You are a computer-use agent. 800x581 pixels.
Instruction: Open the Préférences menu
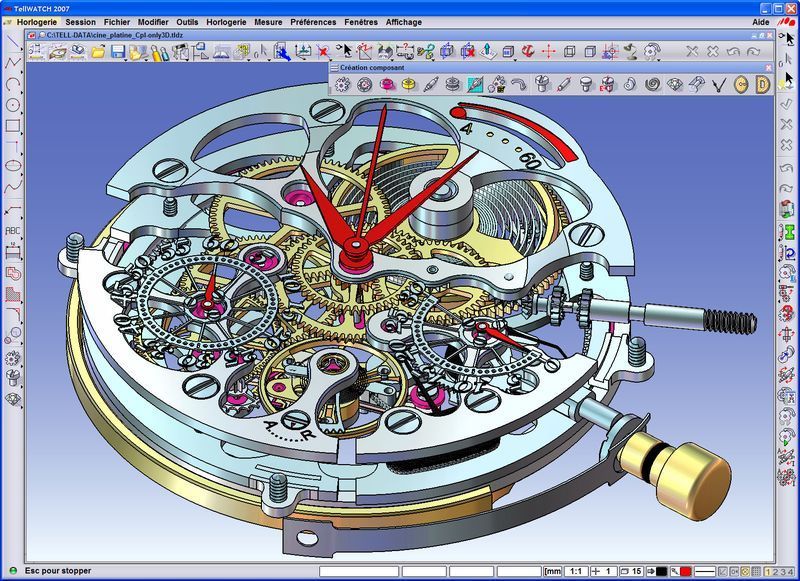(x=313, y=22)
